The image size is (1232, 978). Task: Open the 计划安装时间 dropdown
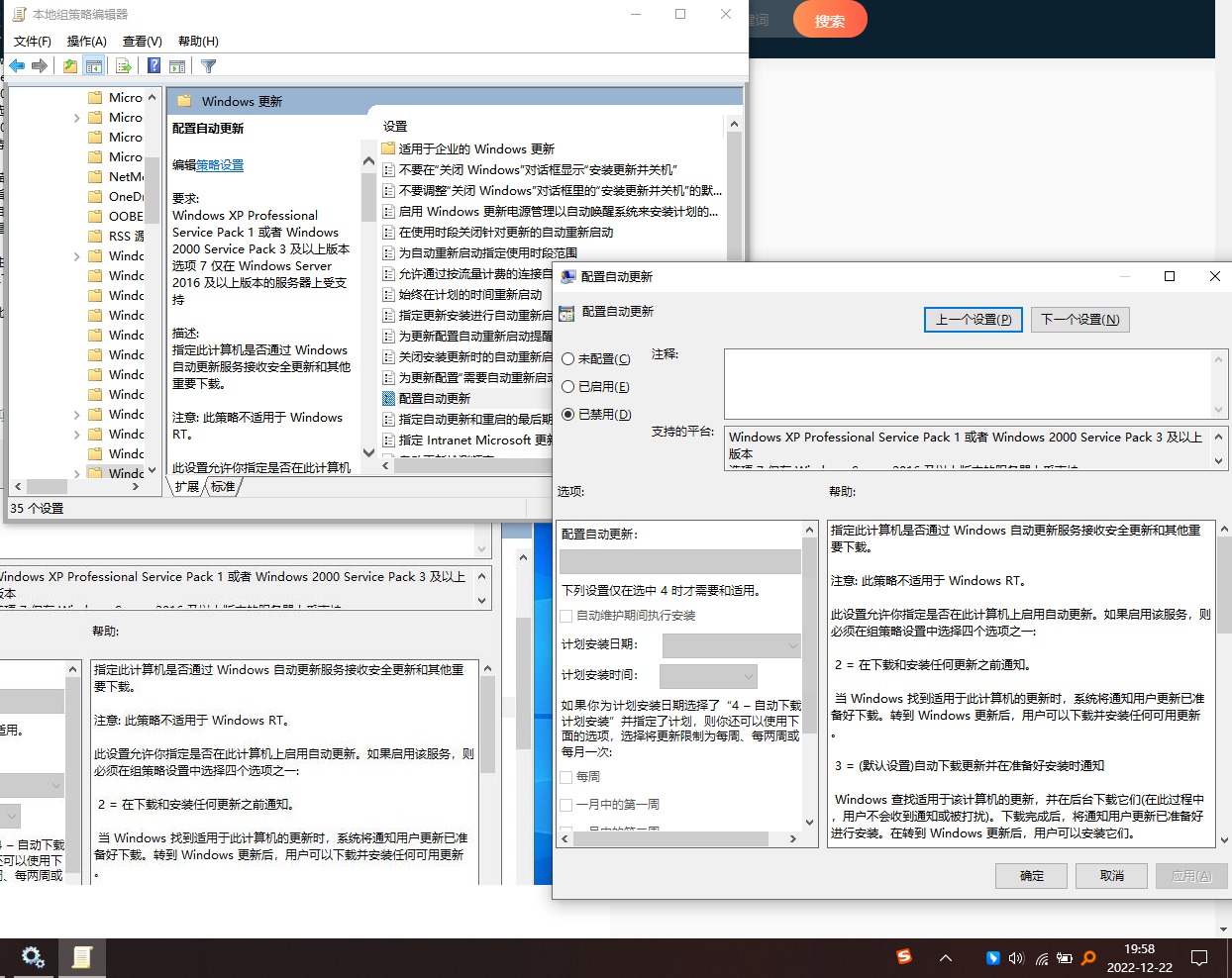(708, 676)
